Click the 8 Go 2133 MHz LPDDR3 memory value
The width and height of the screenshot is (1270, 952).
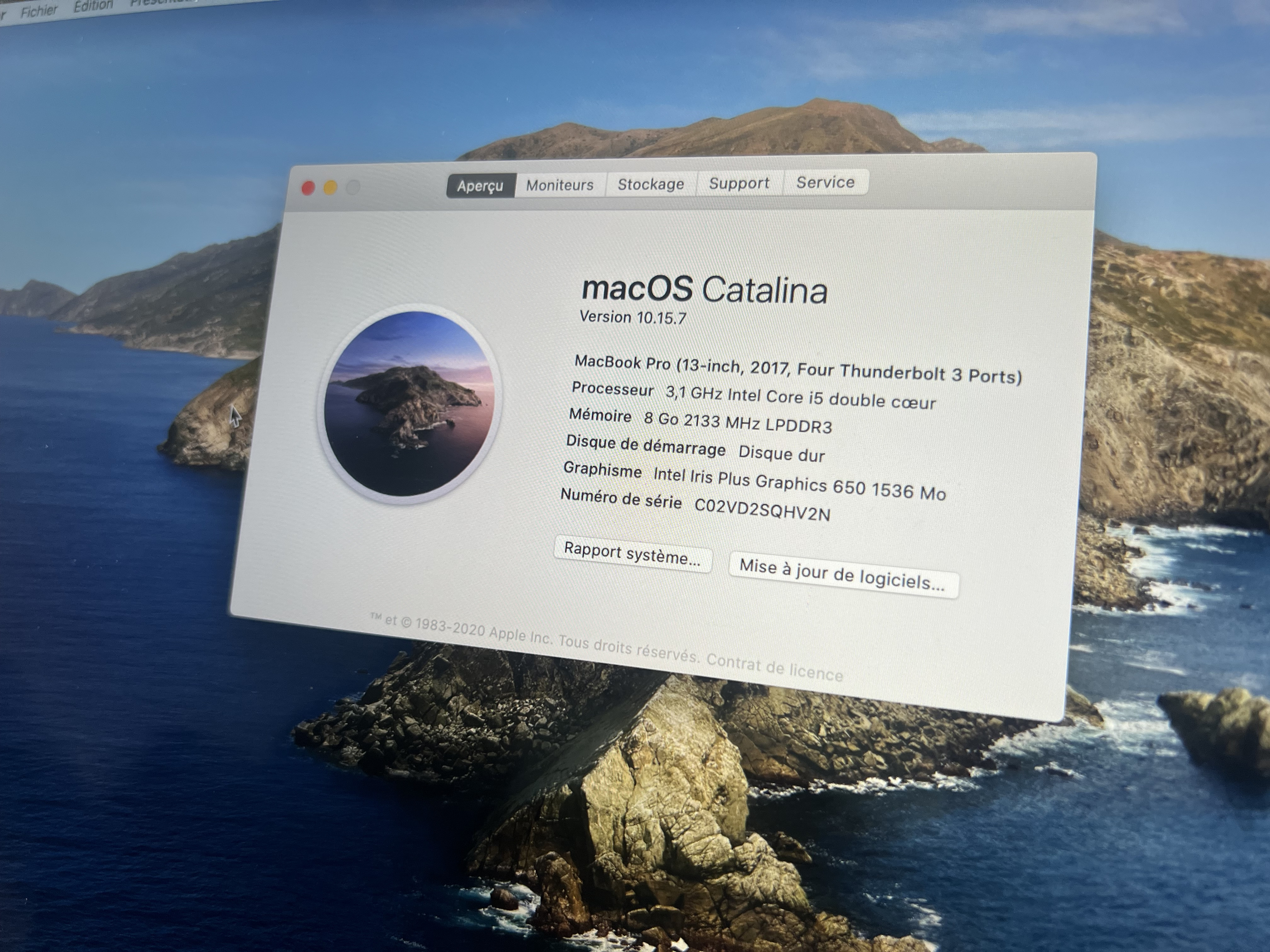point(738,422)
